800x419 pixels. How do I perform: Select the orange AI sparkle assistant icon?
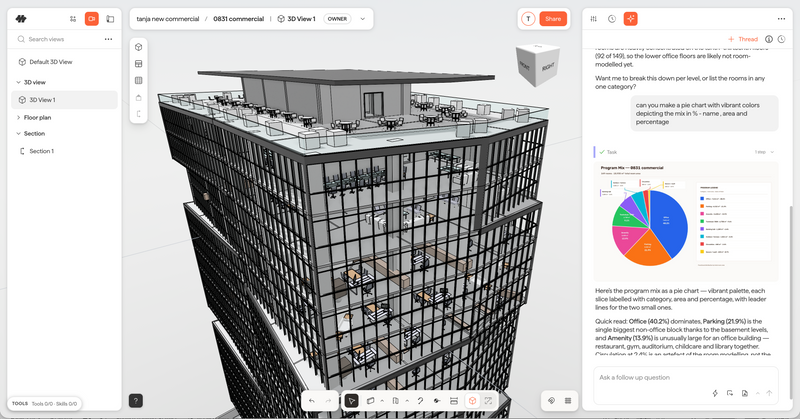tap(631, 19)
